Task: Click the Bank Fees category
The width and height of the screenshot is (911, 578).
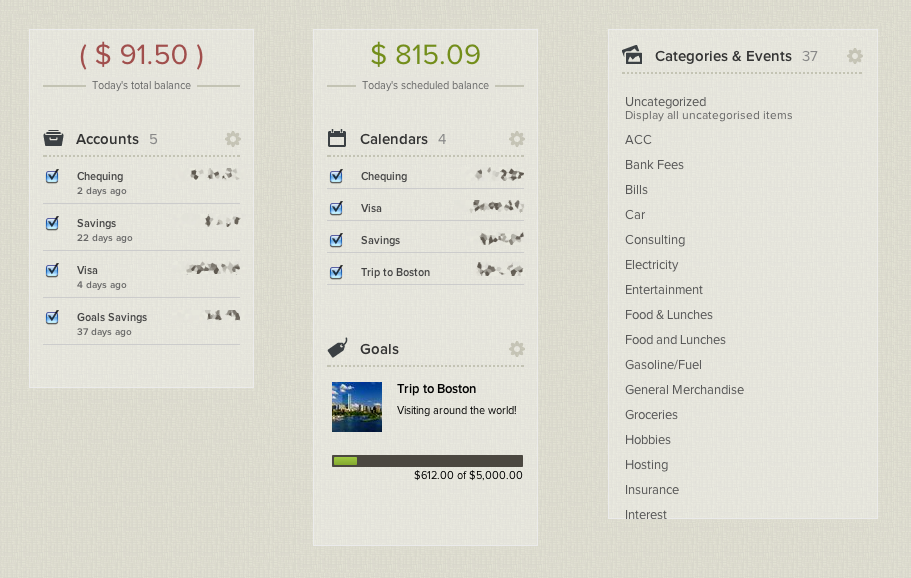Action: [x=656, y=165]
